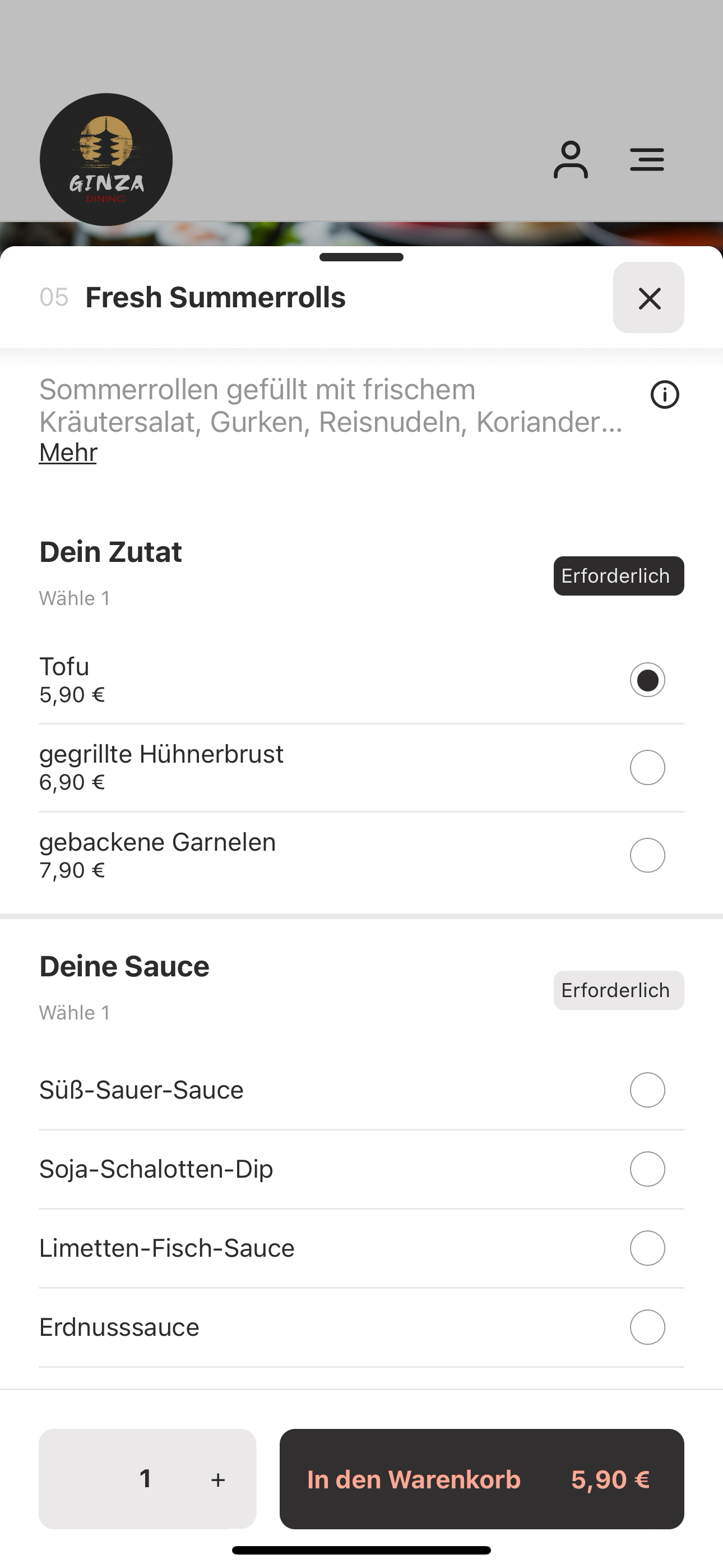Tap the Erforderlich badge for Deine Sauce
Image resolution: width=723 pixels, height=1568 pixels.
tap(618, 990)
